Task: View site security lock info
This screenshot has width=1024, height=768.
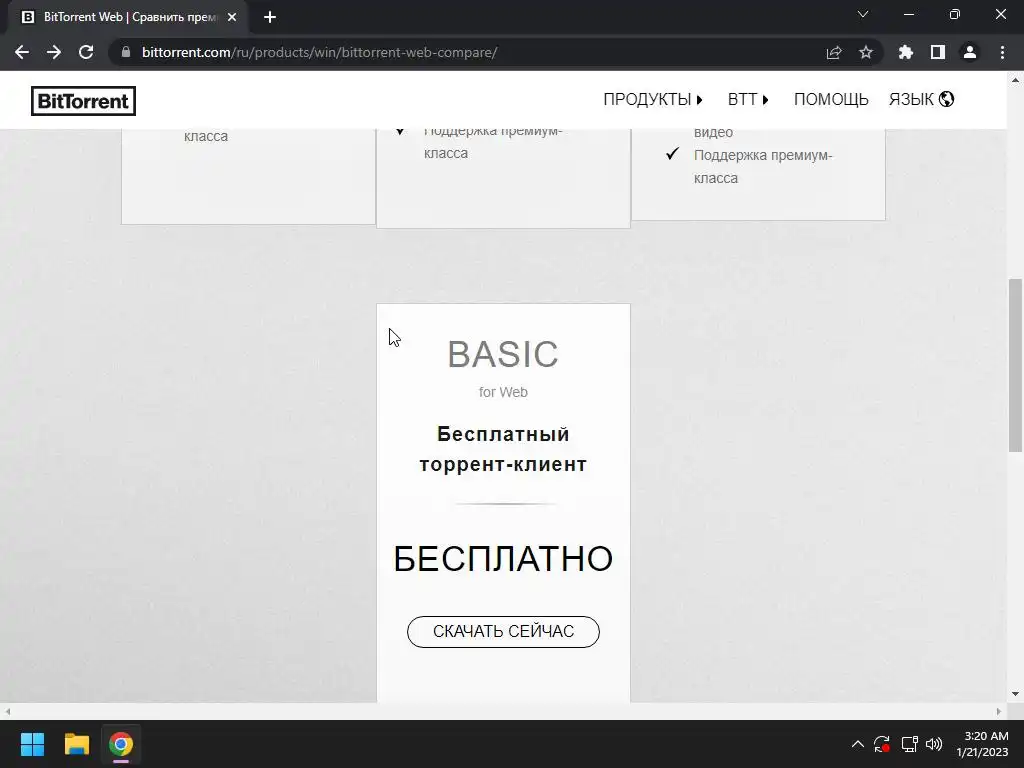Action: pyautogui.click(x=126, y=52)
